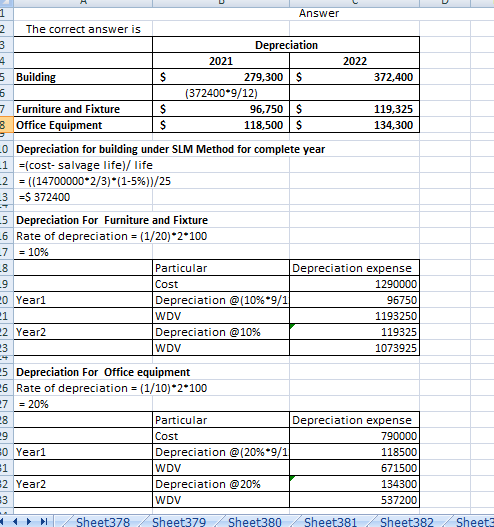Select WDV value 671500
The width and height of the screenshot is (494, 527).
355,468
